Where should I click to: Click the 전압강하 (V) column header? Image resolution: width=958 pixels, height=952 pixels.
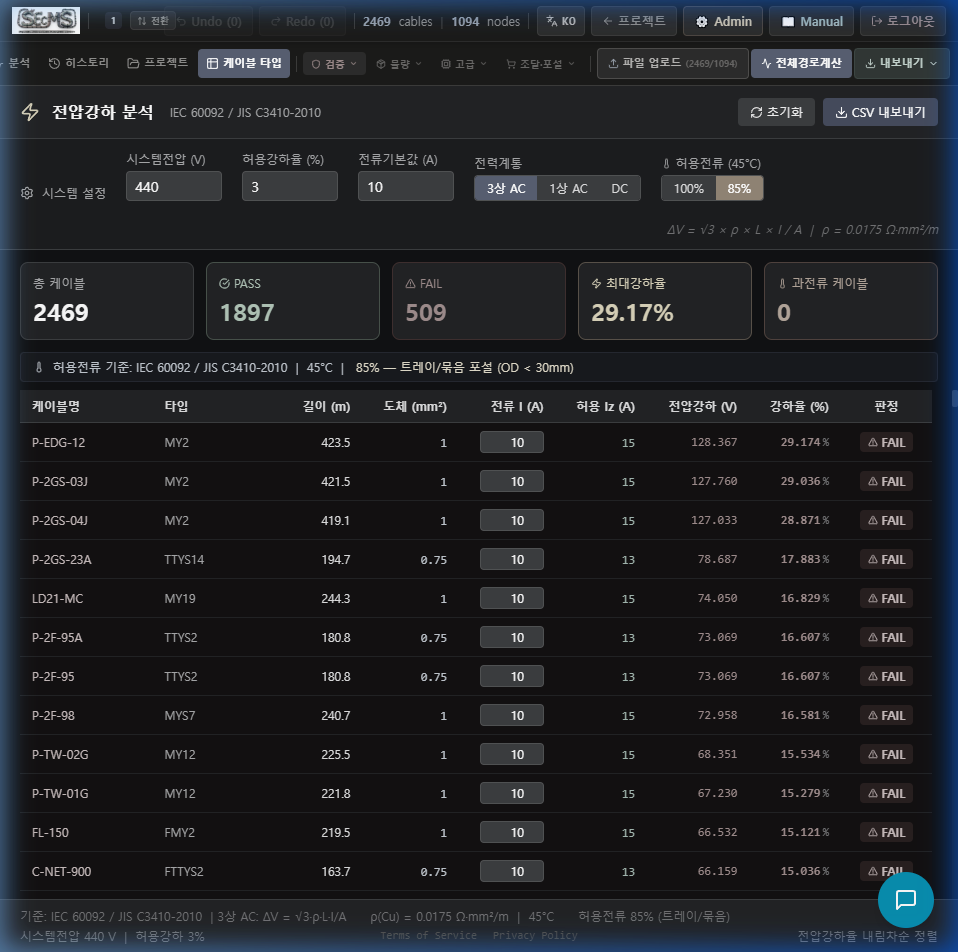pos(703,406)
